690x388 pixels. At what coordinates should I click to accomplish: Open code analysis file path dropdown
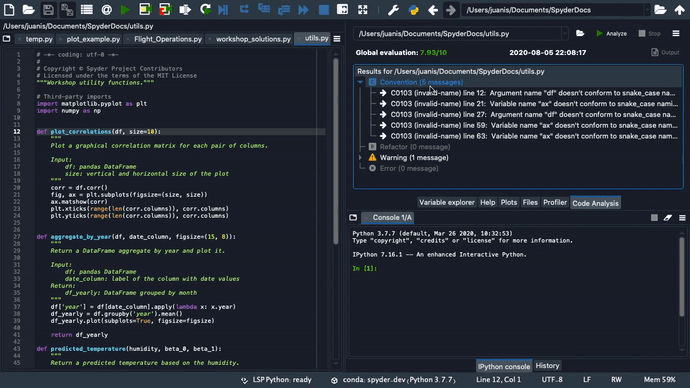[x=564, y=33]
